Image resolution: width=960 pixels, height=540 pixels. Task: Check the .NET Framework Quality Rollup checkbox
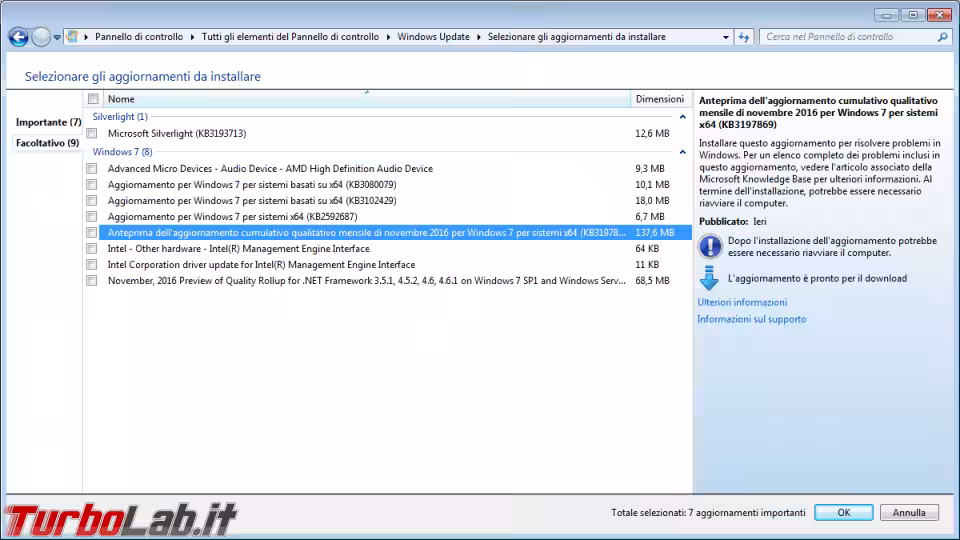(92, 280)
